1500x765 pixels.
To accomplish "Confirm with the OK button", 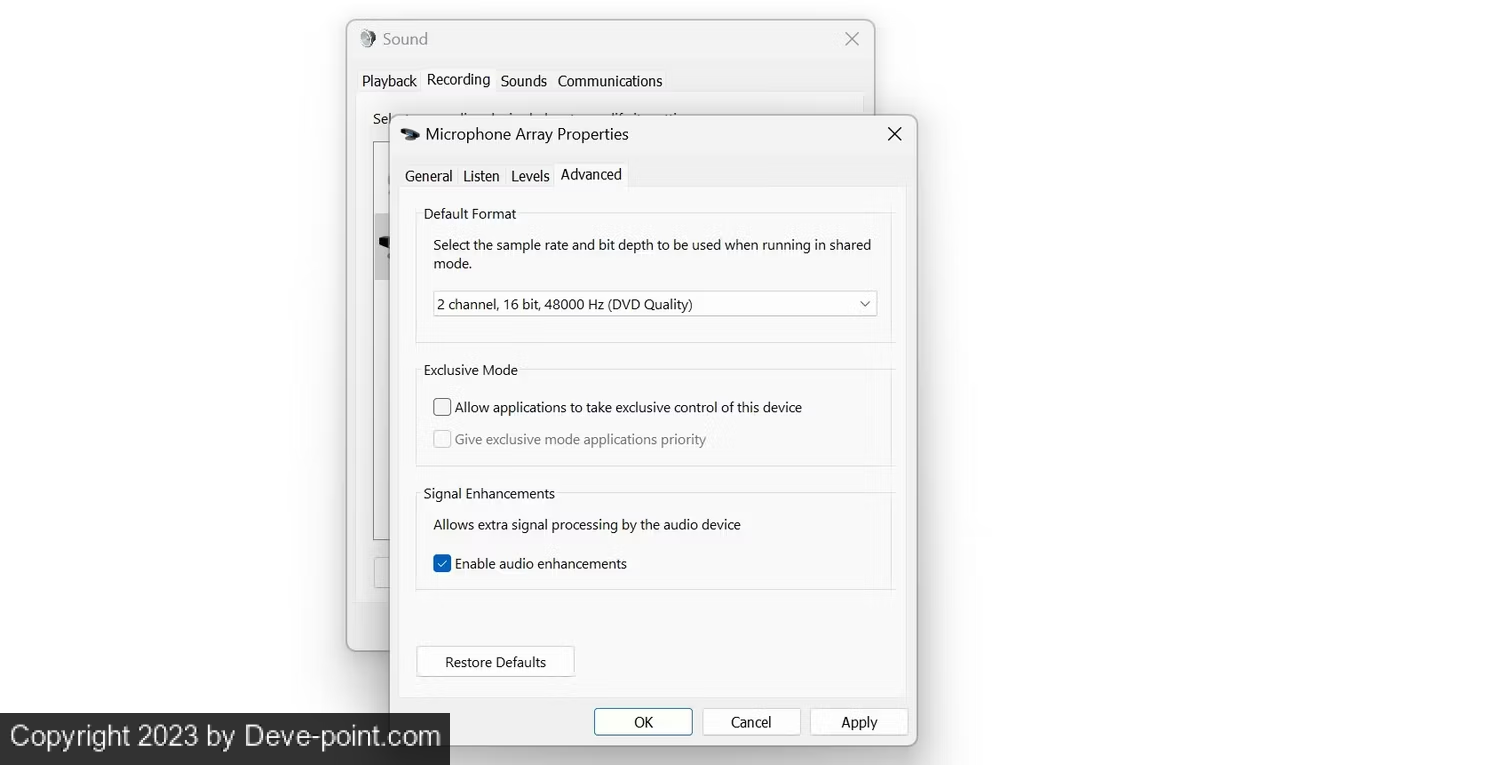I will (x=643, y=722).
